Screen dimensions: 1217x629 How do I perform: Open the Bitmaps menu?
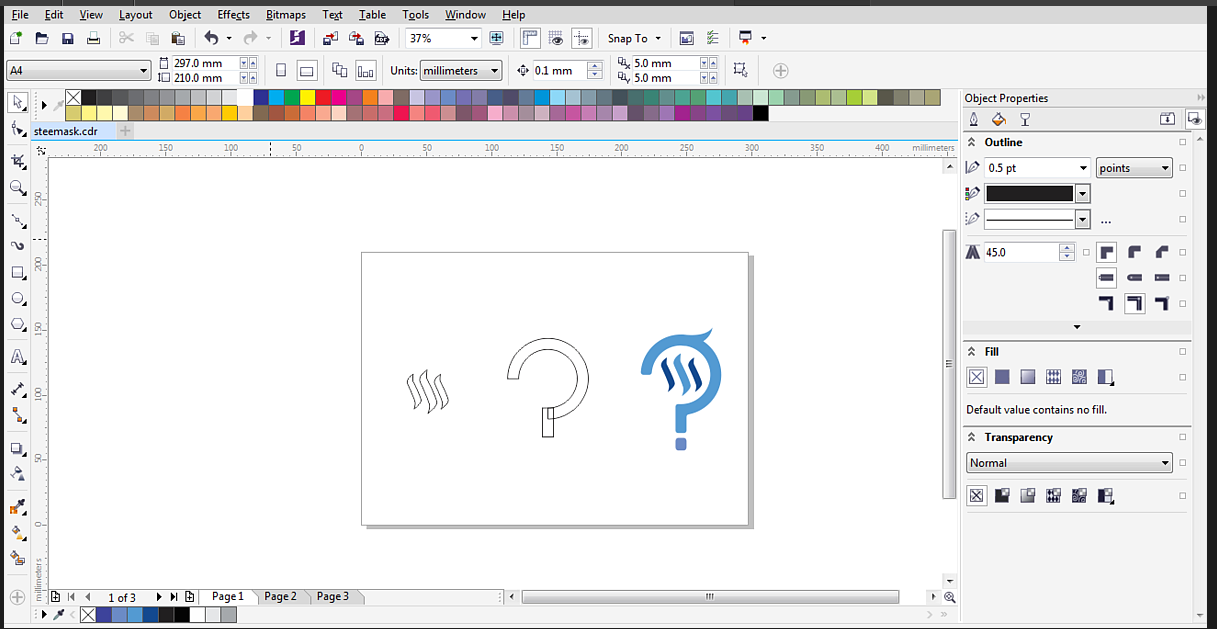pos(286,14)
